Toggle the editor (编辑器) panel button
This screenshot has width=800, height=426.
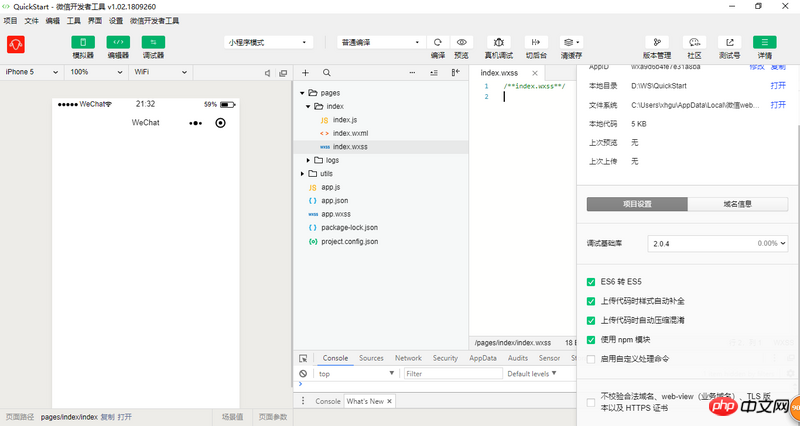click(118, 42)
